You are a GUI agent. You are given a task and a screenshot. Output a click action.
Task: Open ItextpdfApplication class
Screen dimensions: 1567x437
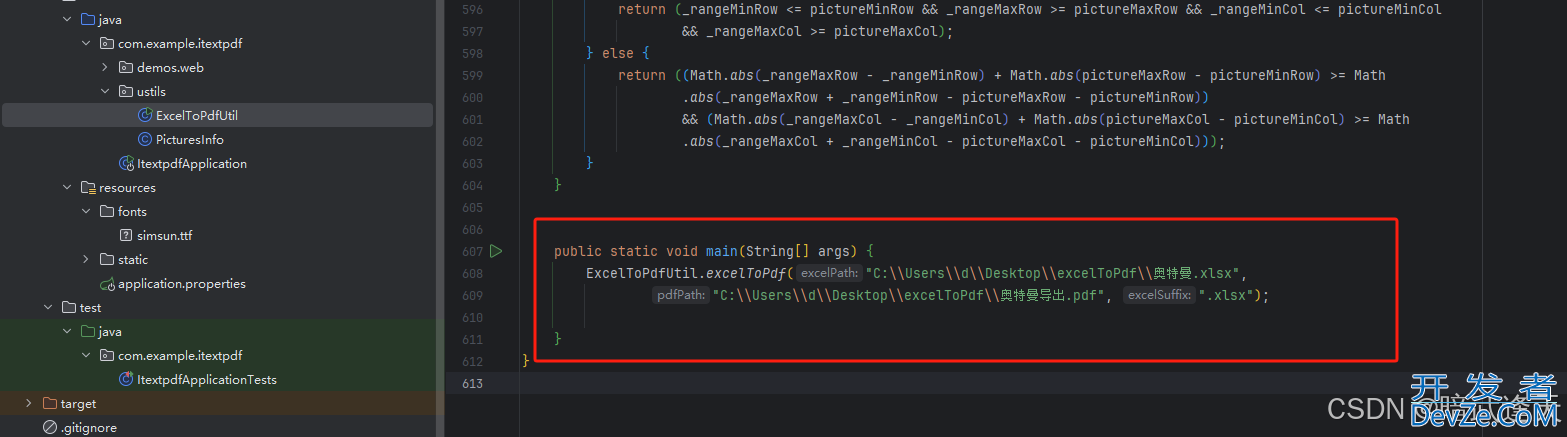[192, 163]
